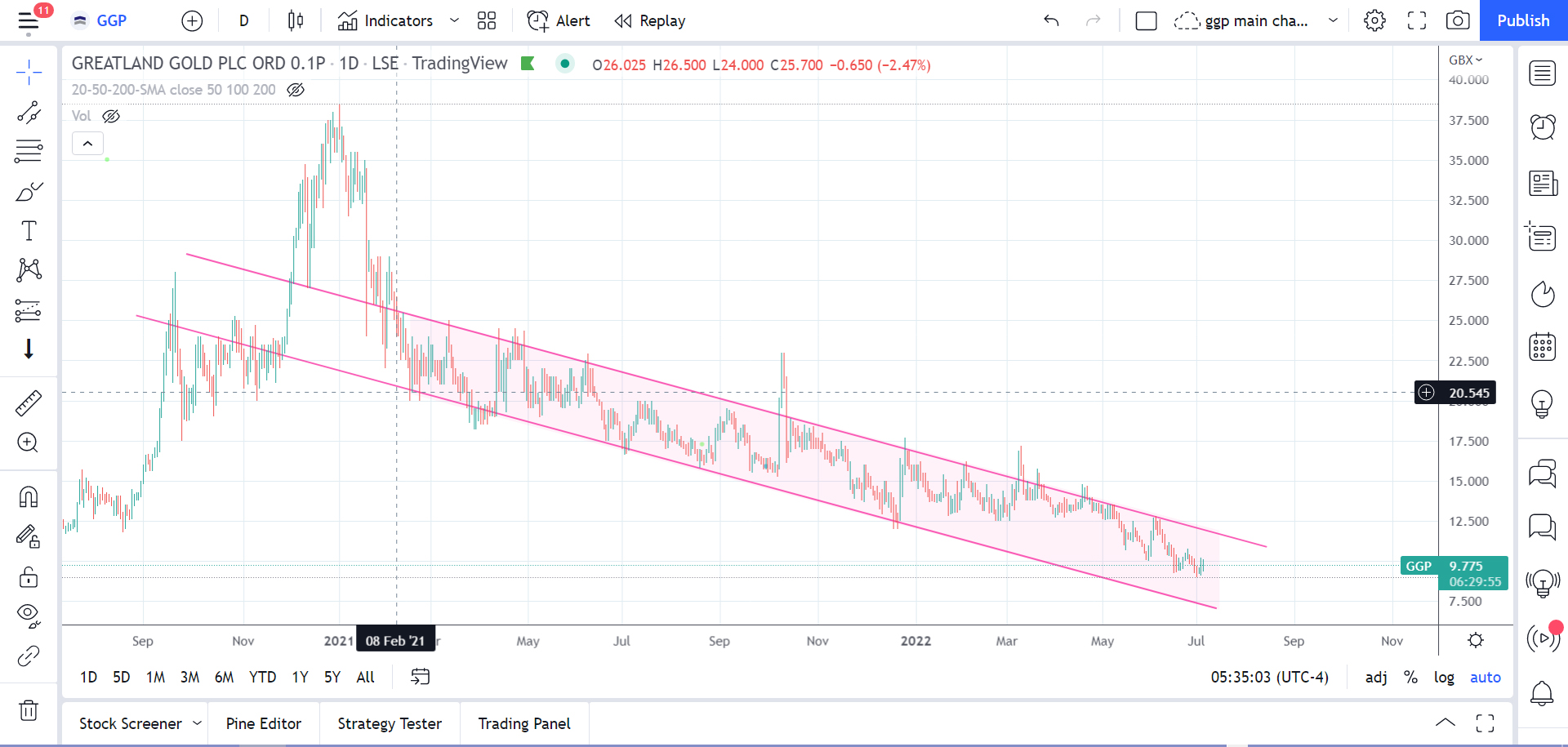Viewport: 1568px width, 747px height.
Task: Take a chart snapshot with camera
Action: (1458, 21)
